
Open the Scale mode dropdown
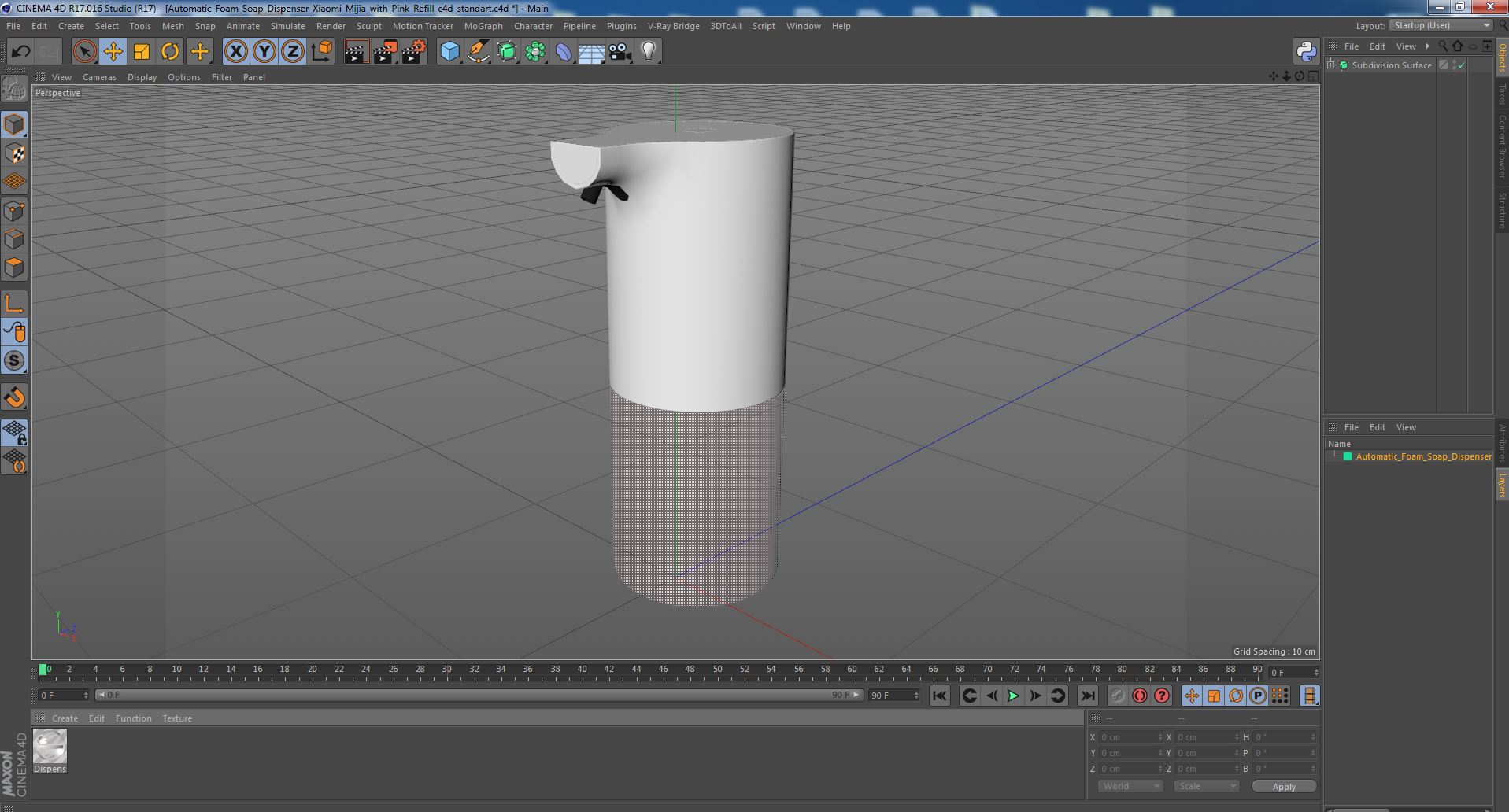coord(1205,786)
